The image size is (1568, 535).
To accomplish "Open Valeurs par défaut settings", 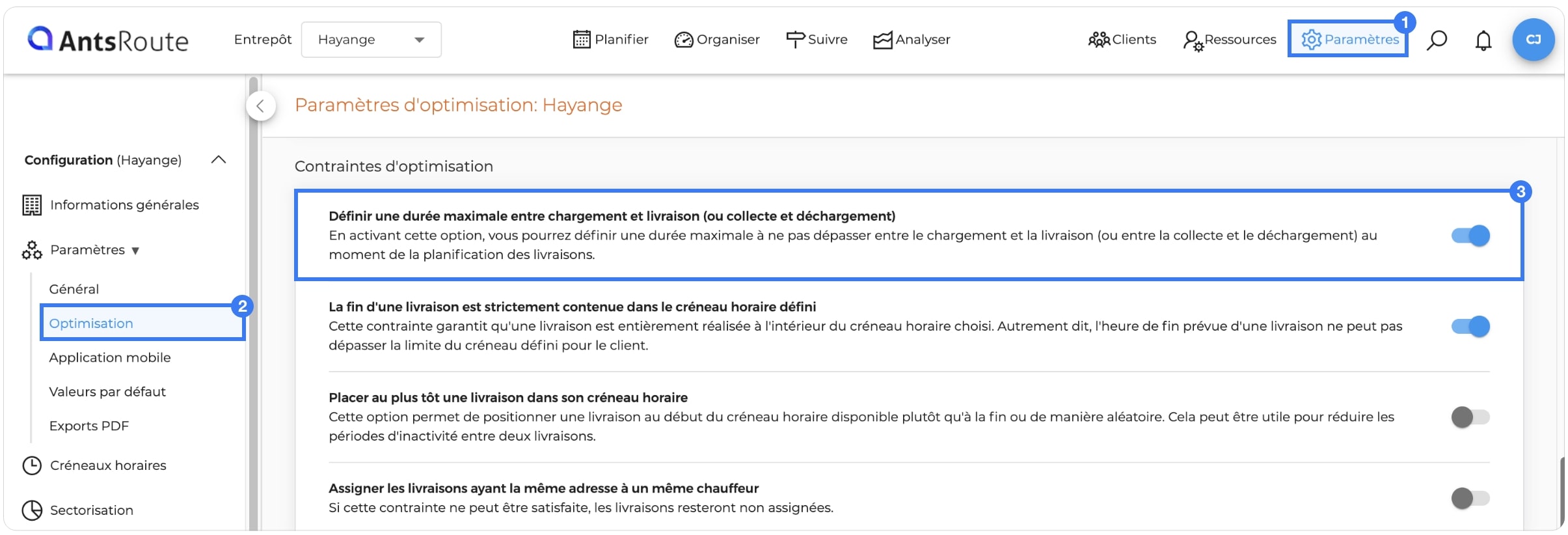I will coord(107,392).
